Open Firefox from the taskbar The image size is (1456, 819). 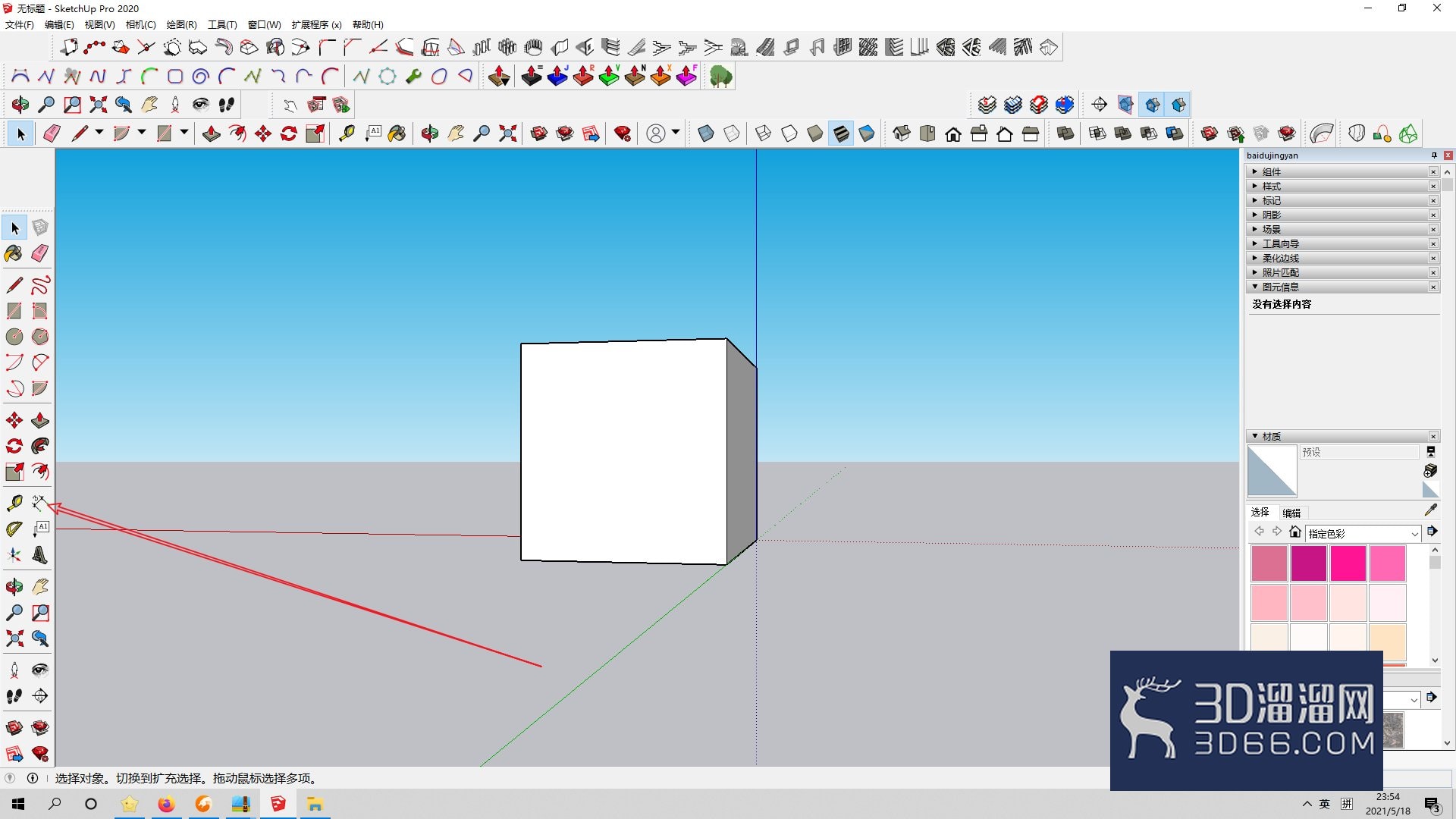(x=166, y=804)
